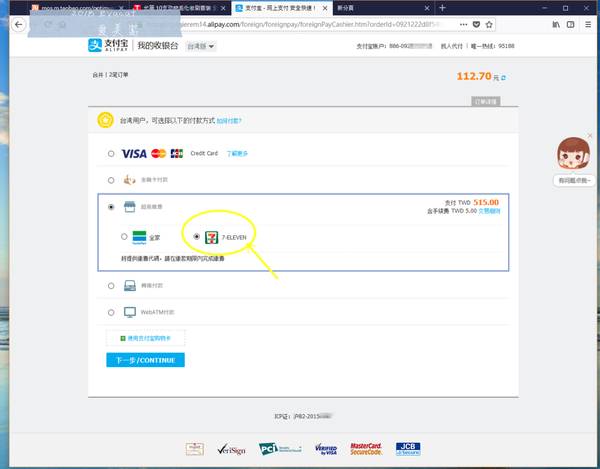Click the PCI badge in the footer
600x469 pixels.
coord(280,449)
